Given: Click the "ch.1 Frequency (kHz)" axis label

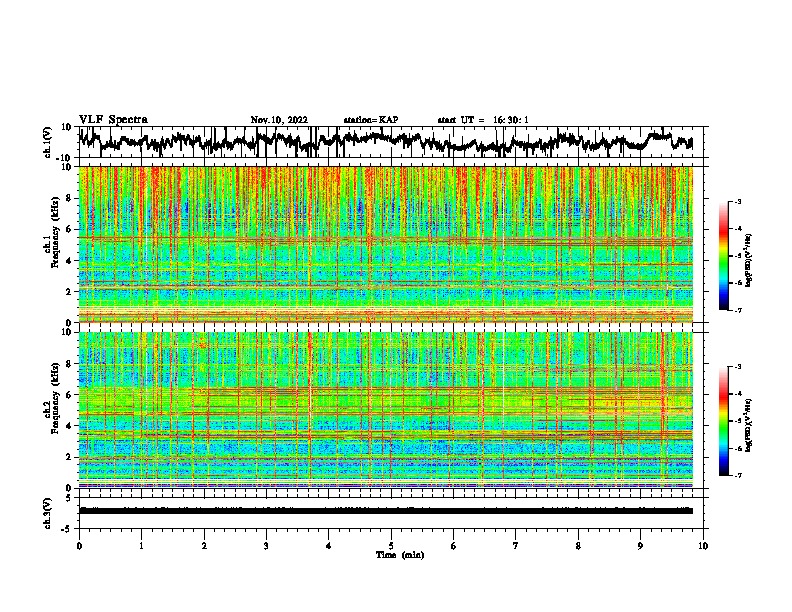Looking at the screenshot, I should 52,233.
